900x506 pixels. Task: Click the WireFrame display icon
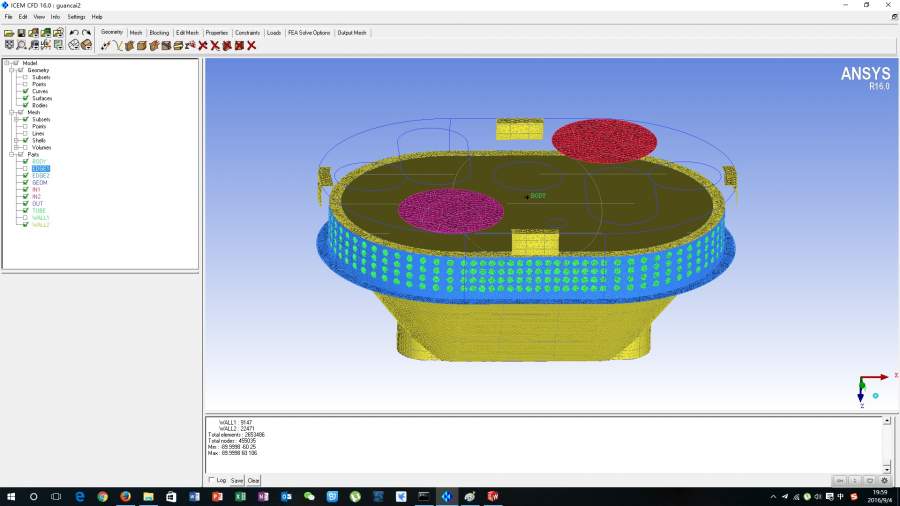click(74, 45)
